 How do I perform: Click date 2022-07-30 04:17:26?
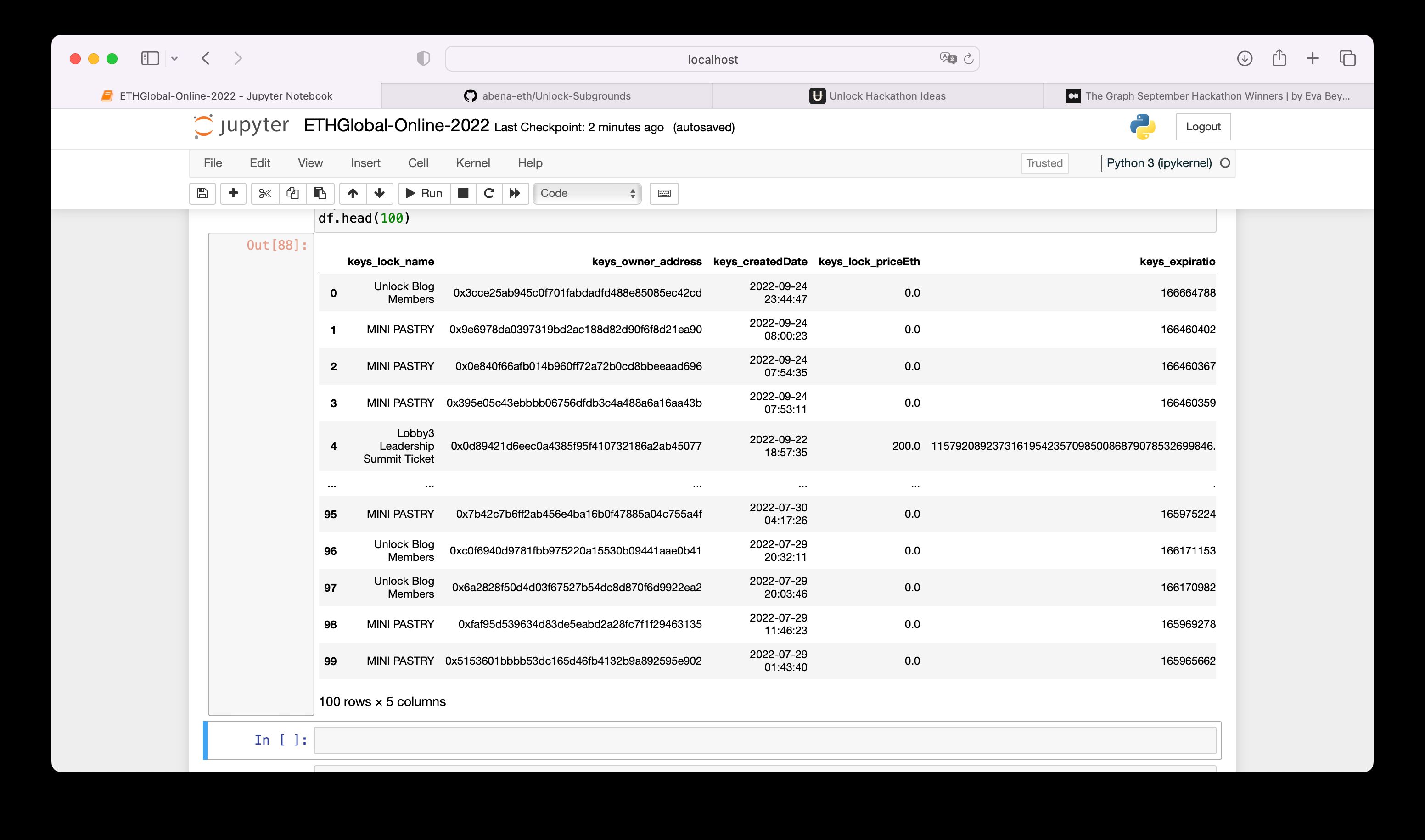pos(778,514)
